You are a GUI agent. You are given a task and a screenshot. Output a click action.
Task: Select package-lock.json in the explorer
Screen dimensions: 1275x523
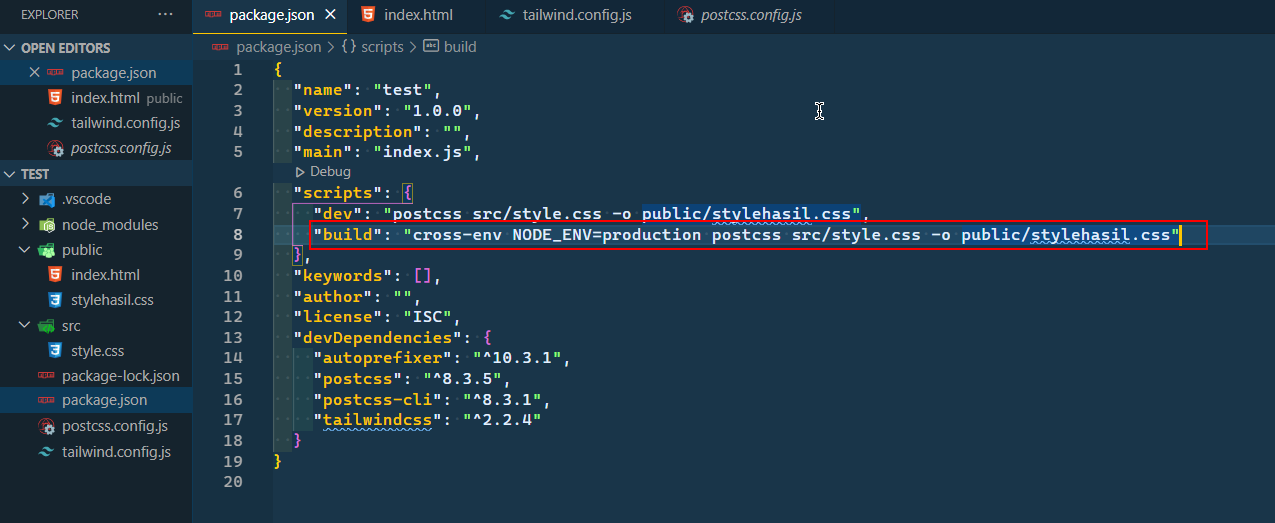[x=120, y=376]
